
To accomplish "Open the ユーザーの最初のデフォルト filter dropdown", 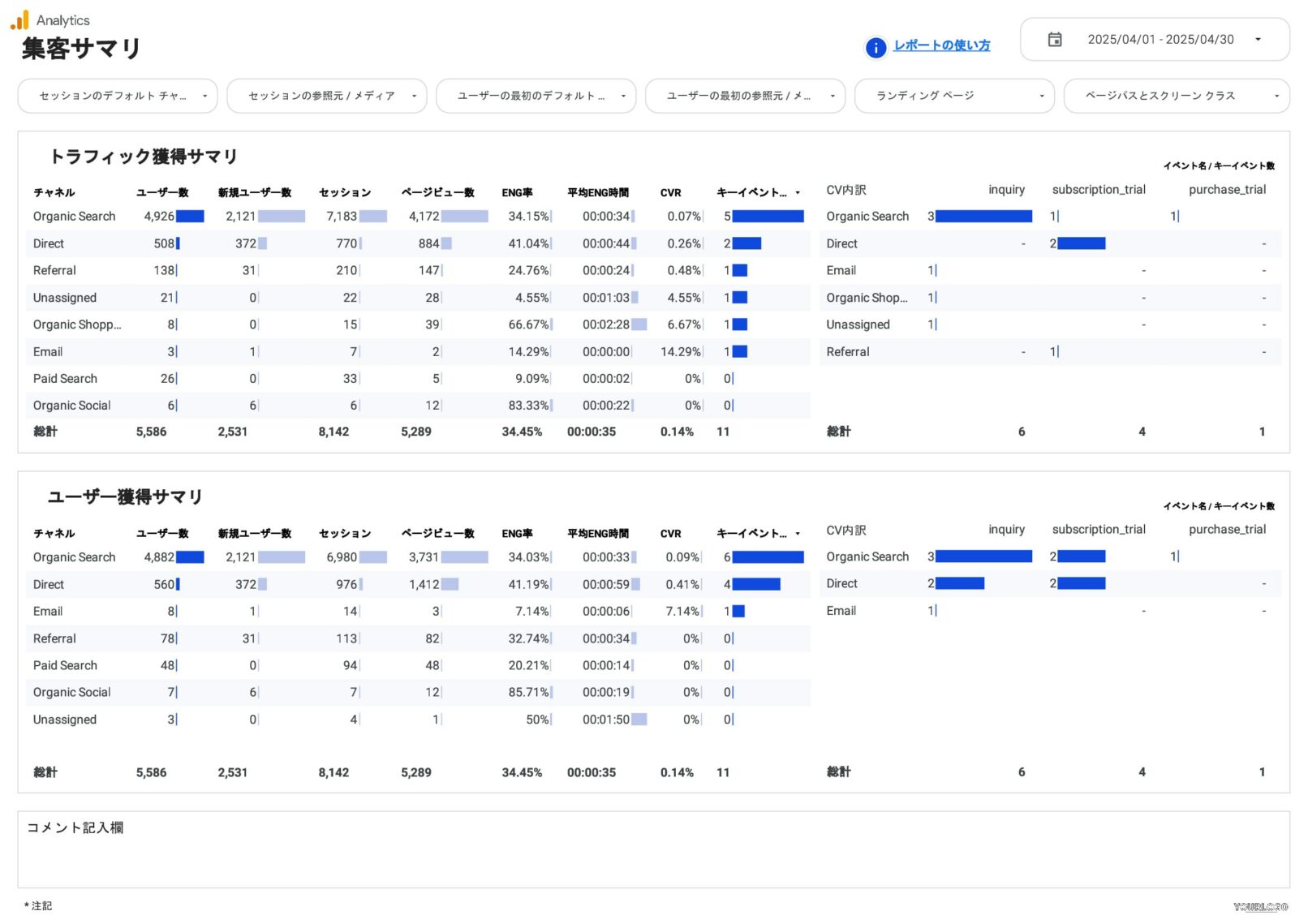I will click(536, 97).
